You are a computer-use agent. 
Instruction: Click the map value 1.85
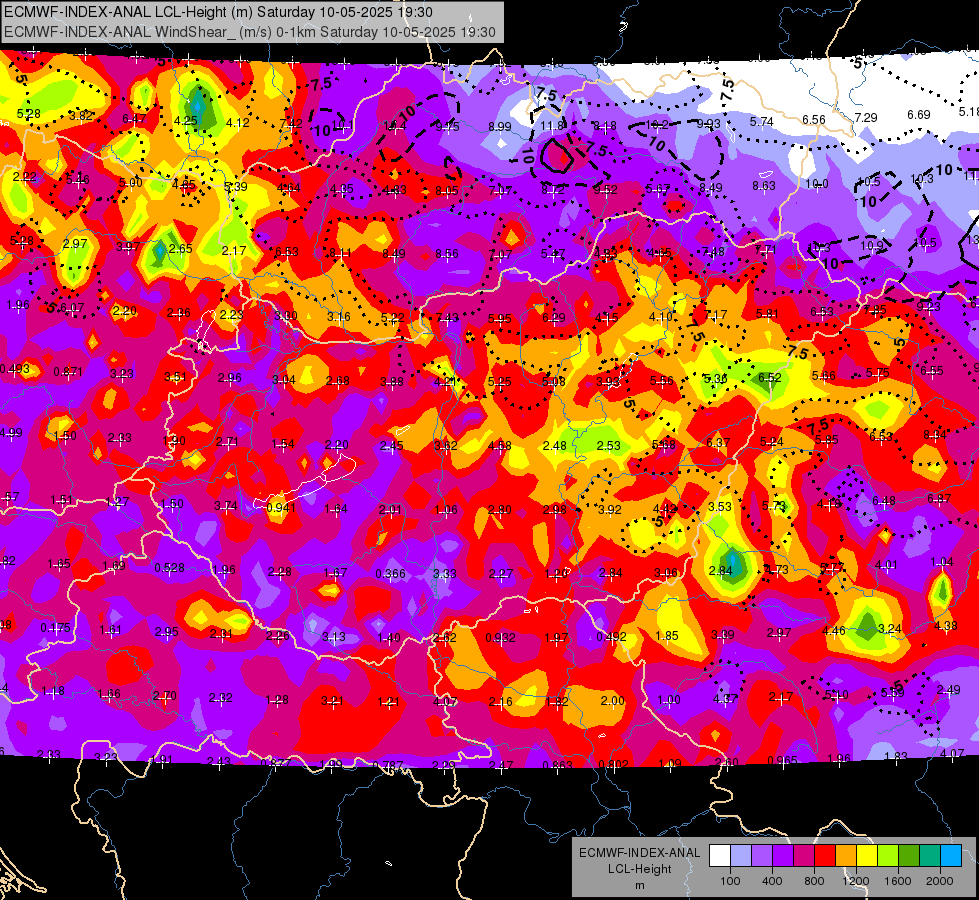[667, 635]
